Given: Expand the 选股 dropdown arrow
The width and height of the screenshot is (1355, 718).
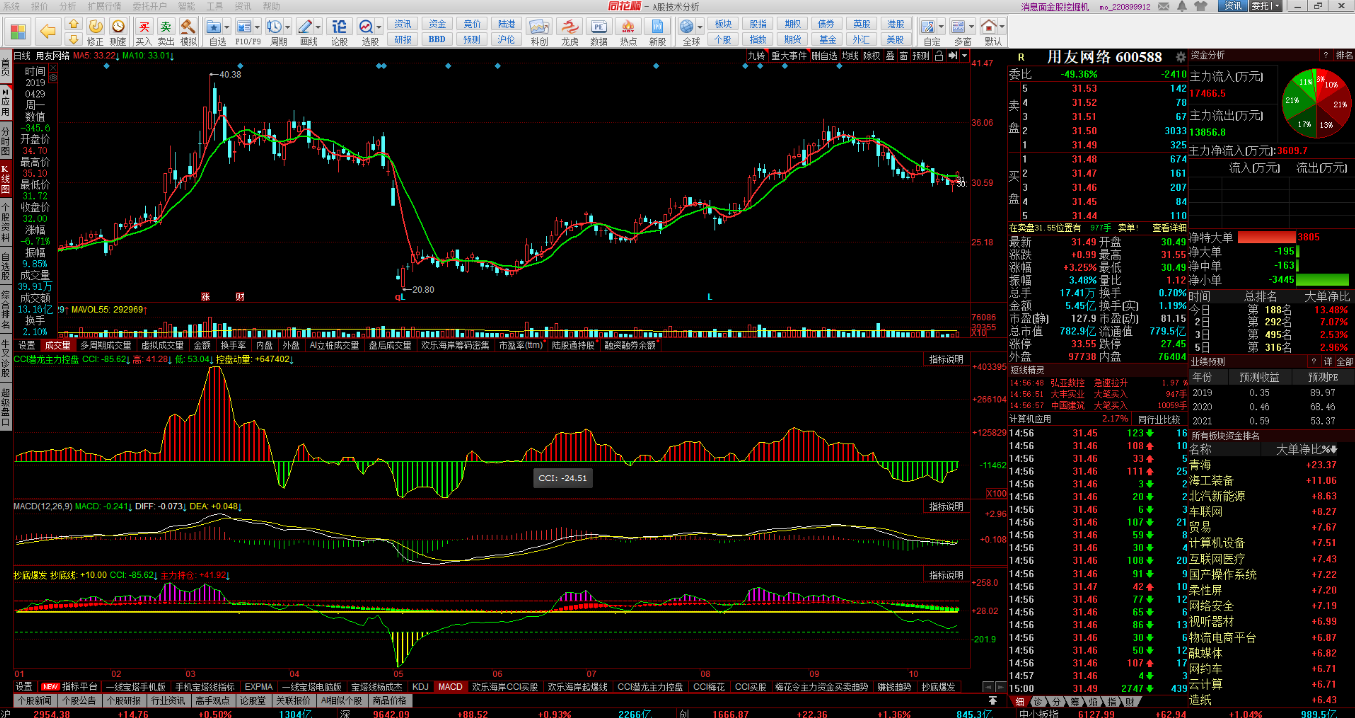Looking at the screenshot, I should pos(377,27).
